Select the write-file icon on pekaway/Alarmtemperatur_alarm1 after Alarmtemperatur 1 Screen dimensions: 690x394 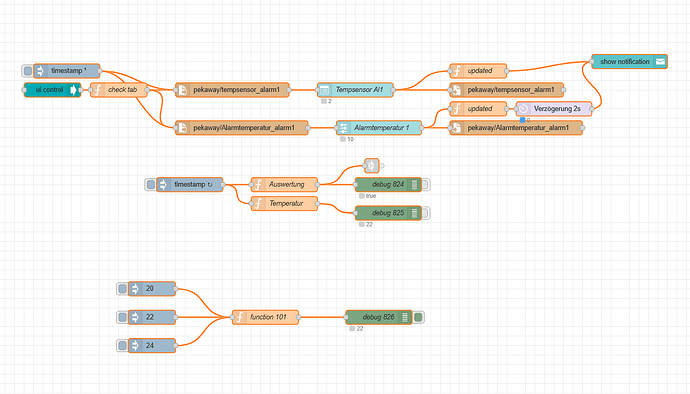tap(457, 128)
